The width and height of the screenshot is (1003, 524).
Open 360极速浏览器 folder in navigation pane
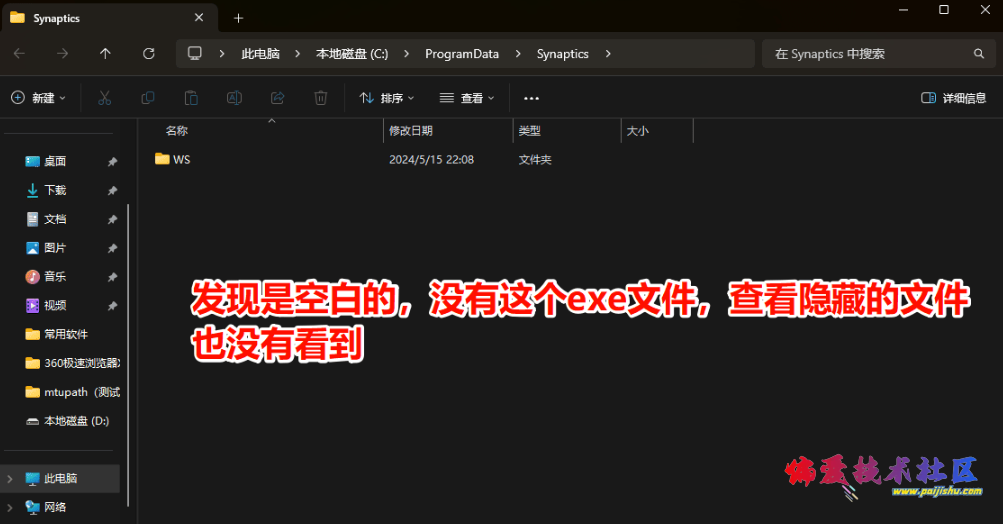[x=82, y=363]
